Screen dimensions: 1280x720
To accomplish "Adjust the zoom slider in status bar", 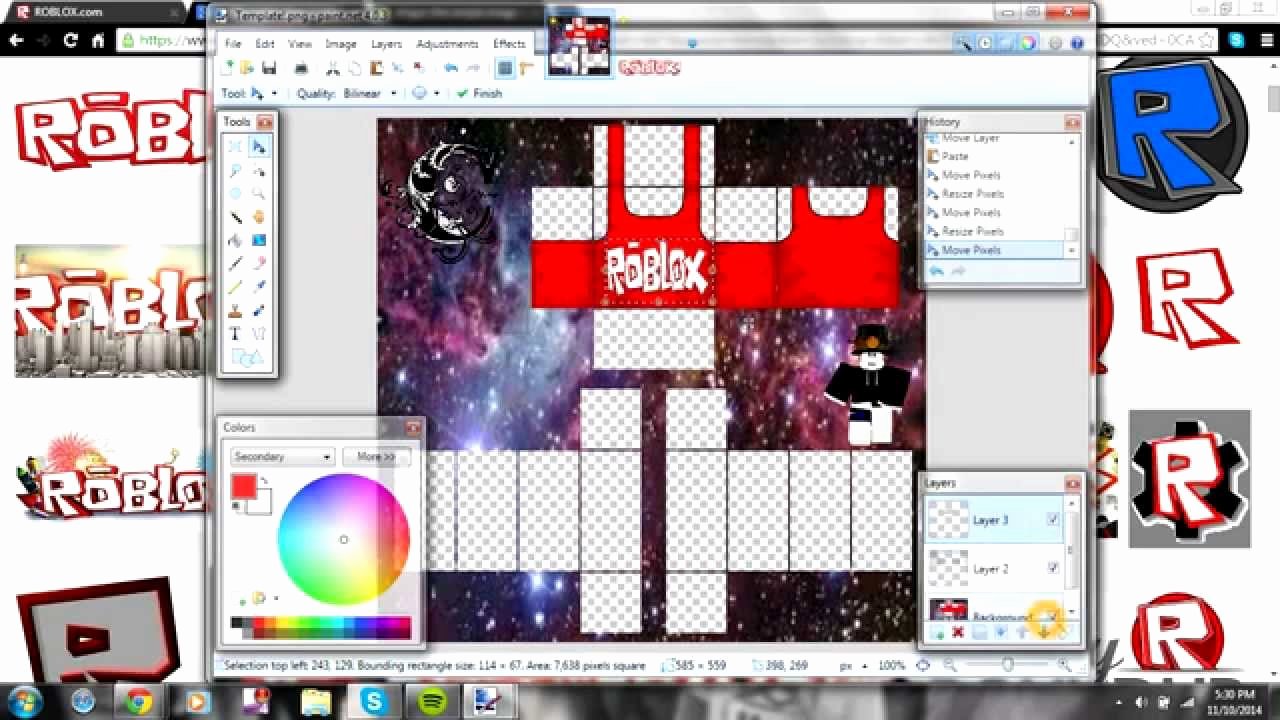I will pyautogui.click(x=1007, y=665).
